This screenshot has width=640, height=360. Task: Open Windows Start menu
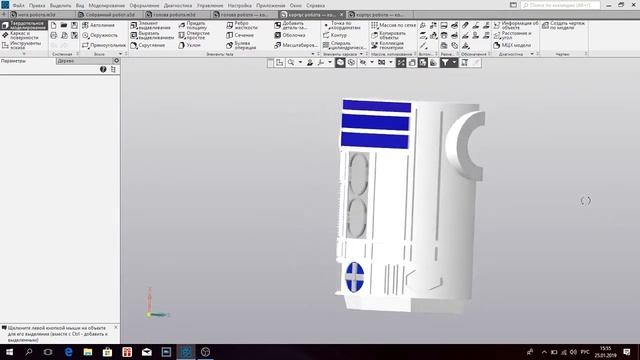click(x=9, y=352)
